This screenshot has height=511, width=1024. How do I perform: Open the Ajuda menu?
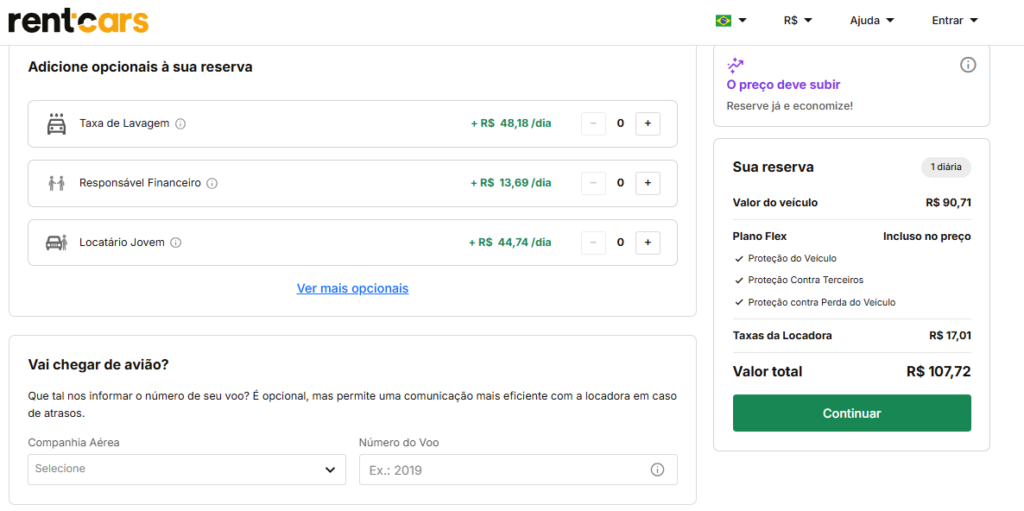pyautogui.click(x=872, y=21)
